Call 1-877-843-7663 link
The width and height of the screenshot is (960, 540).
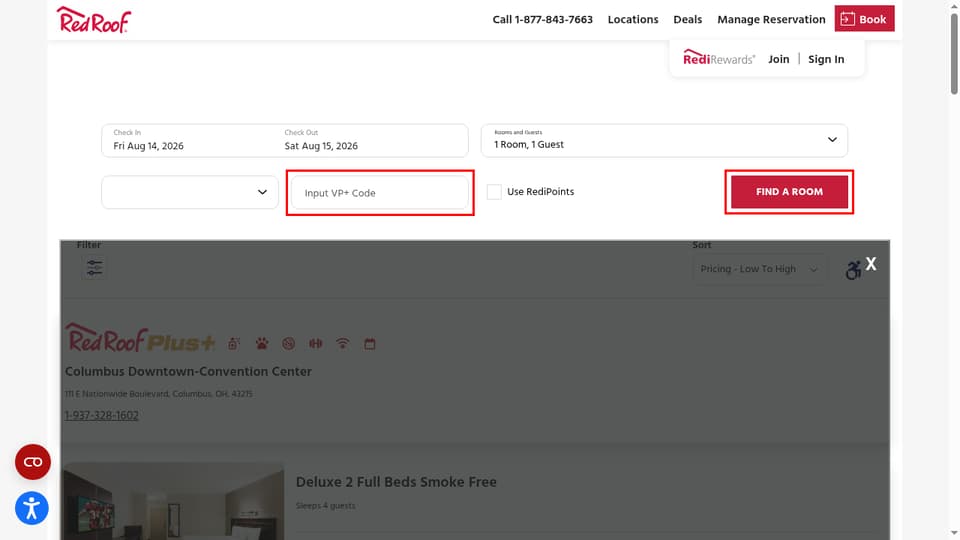(x=542, y=20)
